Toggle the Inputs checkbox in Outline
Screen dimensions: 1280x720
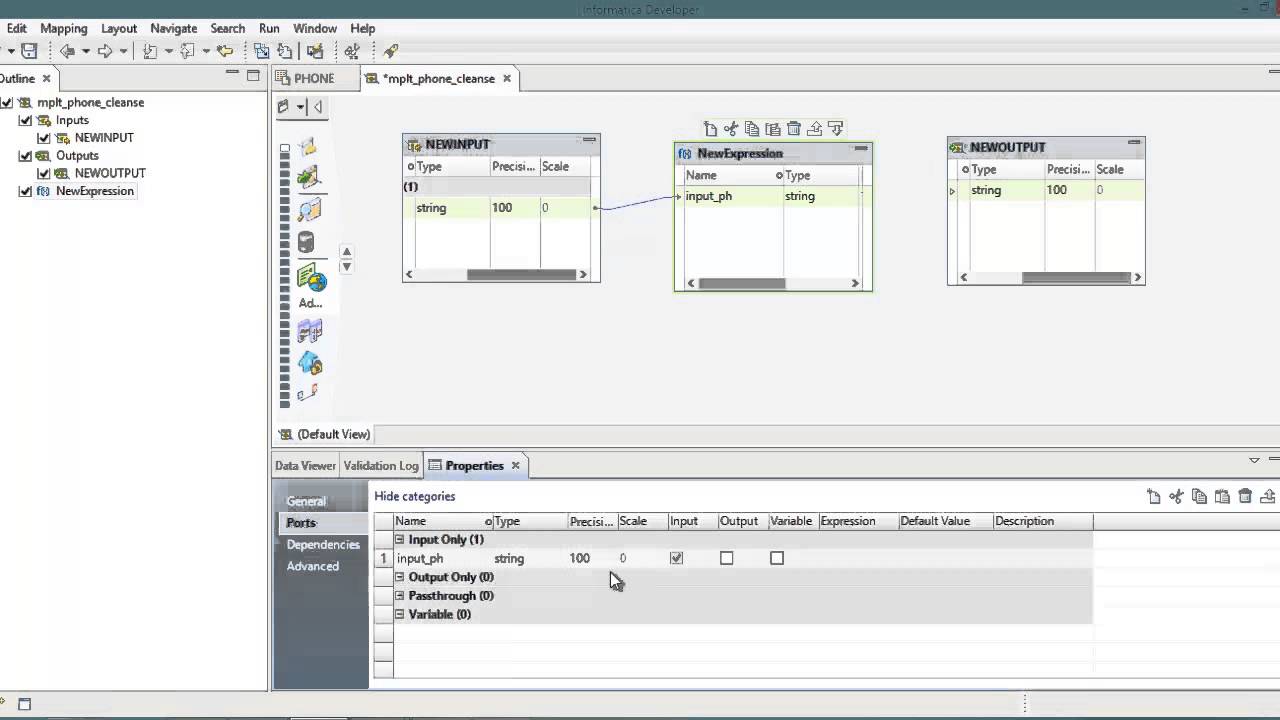(x=26, y=120)
